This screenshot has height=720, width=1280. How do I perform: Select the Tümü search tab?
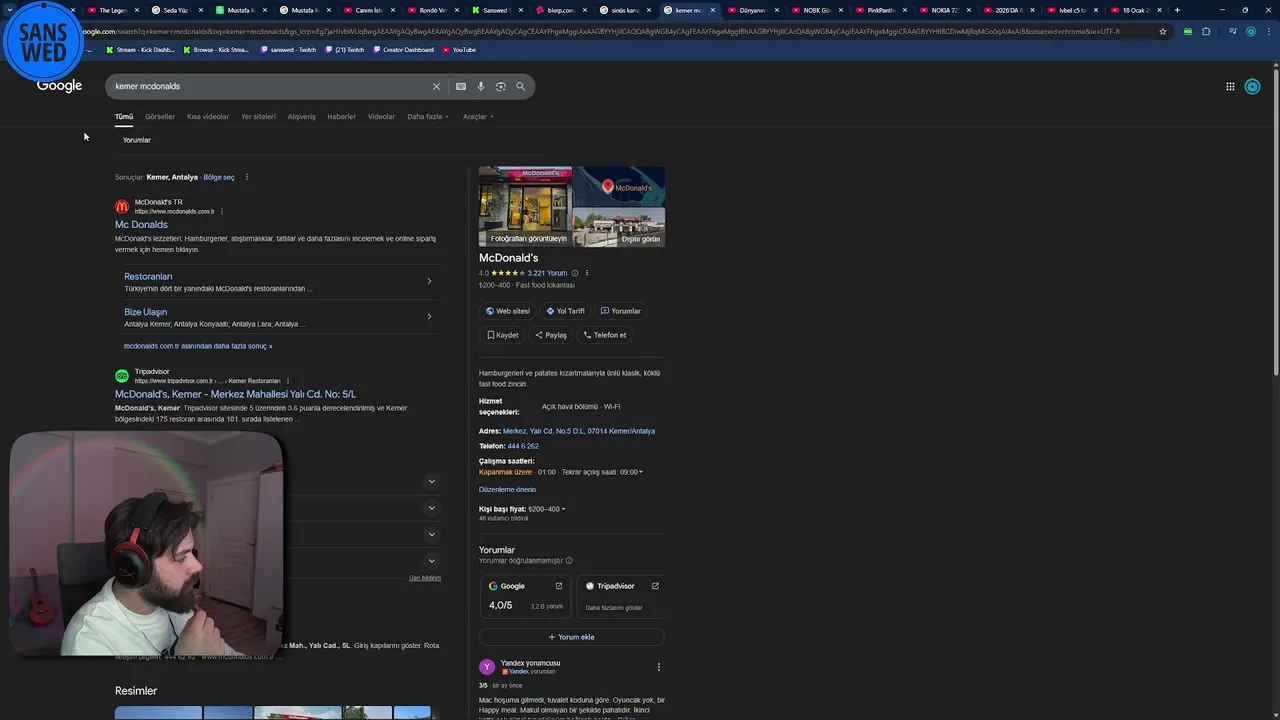point(124,117)
